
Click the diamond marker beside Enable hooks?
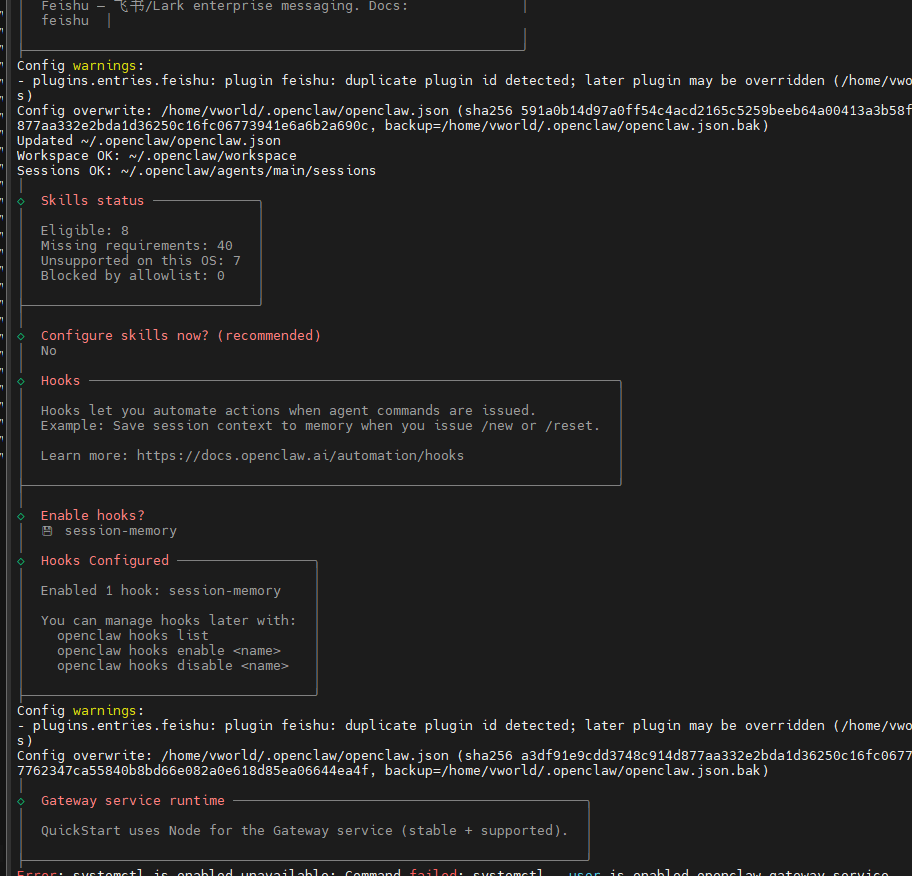[21, 516]
